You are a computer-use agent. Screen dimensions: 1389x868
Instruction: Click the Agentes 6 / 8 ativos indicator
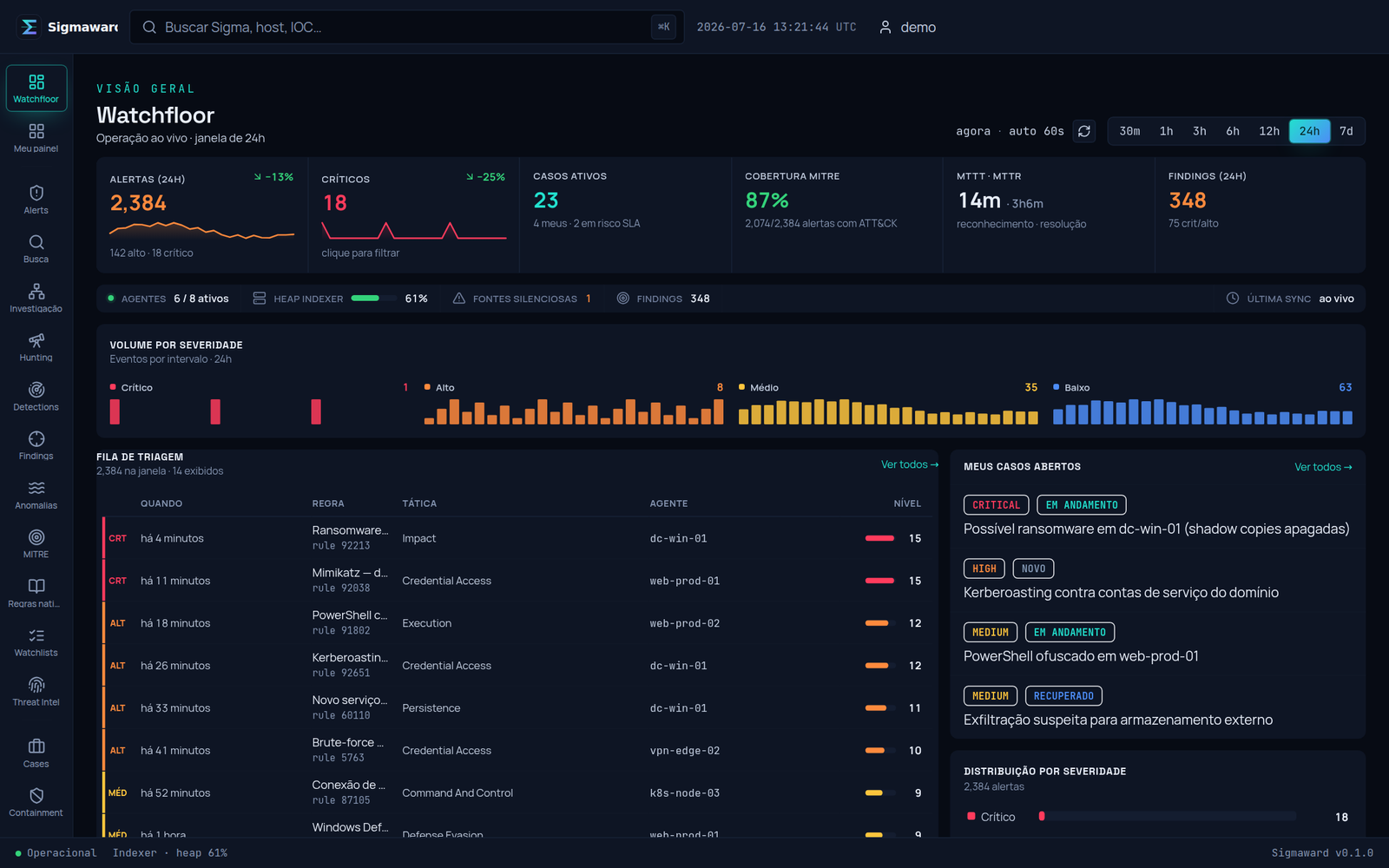point(168,299)
